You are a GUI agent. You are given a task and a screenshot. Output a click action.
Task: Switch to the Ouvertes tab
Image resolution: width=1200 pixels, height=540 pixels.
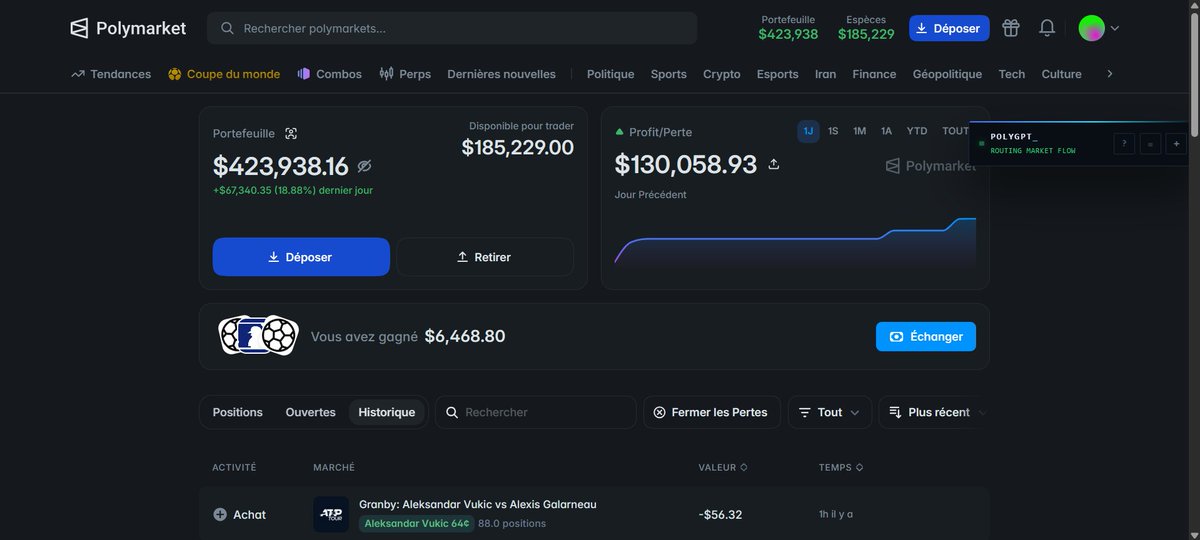pos(311,412)
